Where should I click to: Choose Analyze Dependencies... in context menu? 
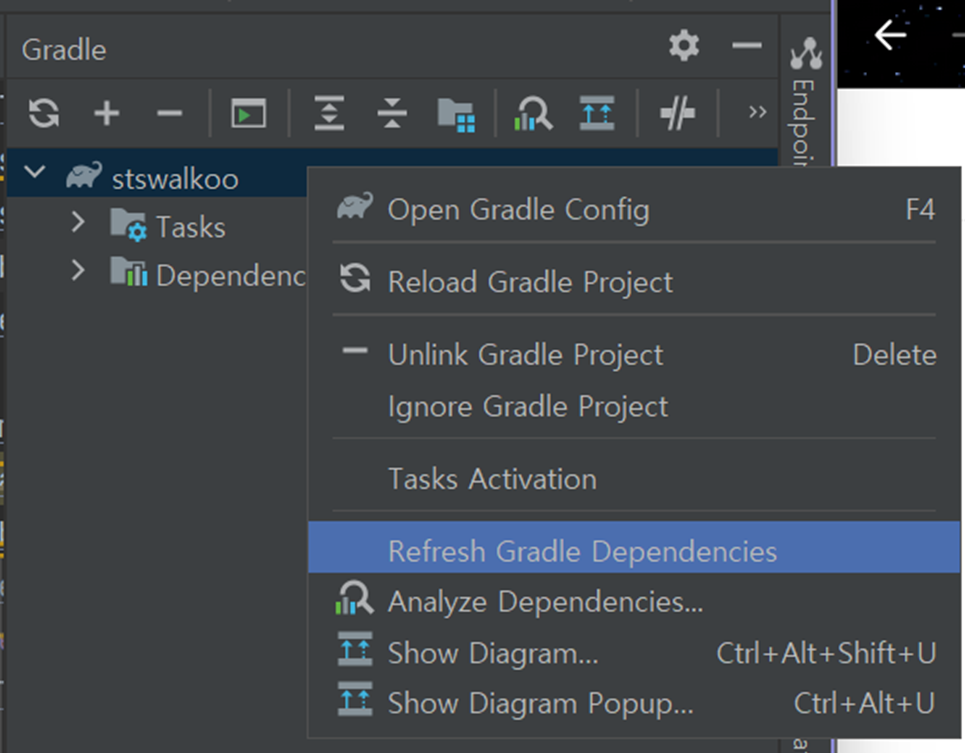[x=634, y=601]
